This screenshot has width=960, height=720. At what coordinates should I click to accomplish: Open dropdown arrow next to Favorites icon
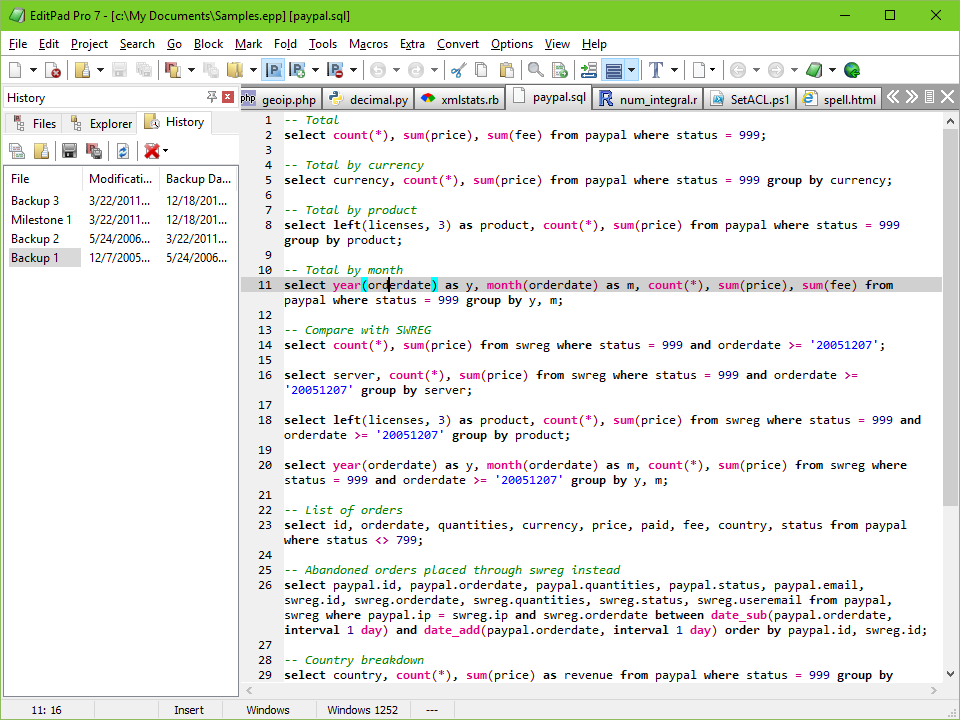252,70
